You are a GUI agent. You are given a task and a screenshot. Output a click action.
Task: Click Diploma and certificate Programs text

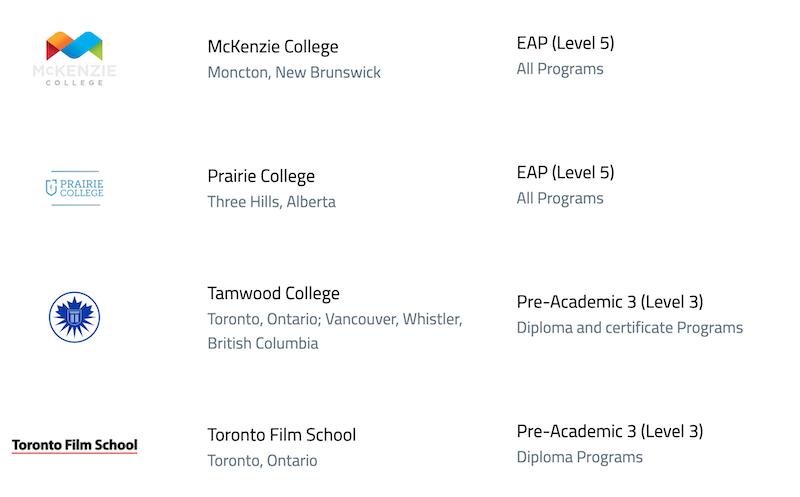click(630, 328)
